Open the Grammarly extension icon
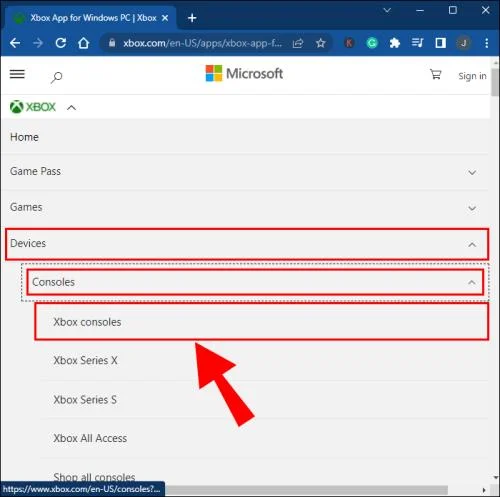 pyautogui.click(x=372, y=43)
